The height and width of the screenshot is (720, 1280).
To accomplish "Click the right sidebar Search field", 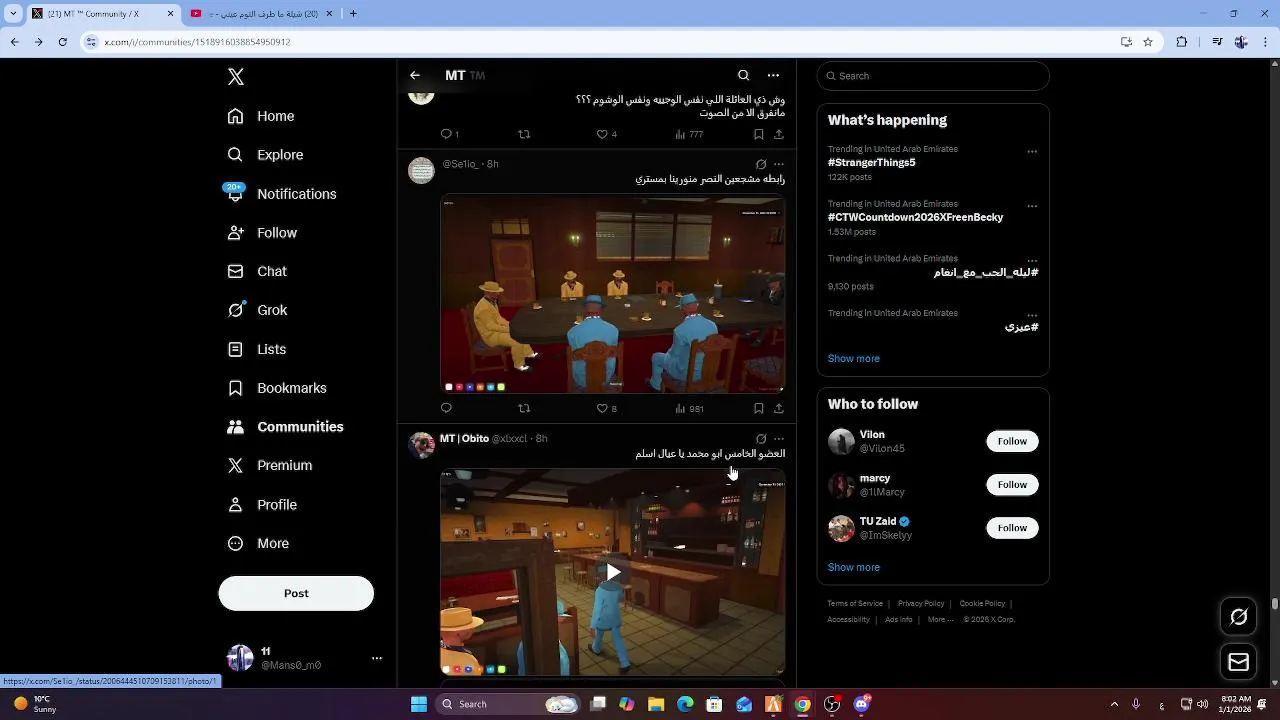I will coord(933,76).
